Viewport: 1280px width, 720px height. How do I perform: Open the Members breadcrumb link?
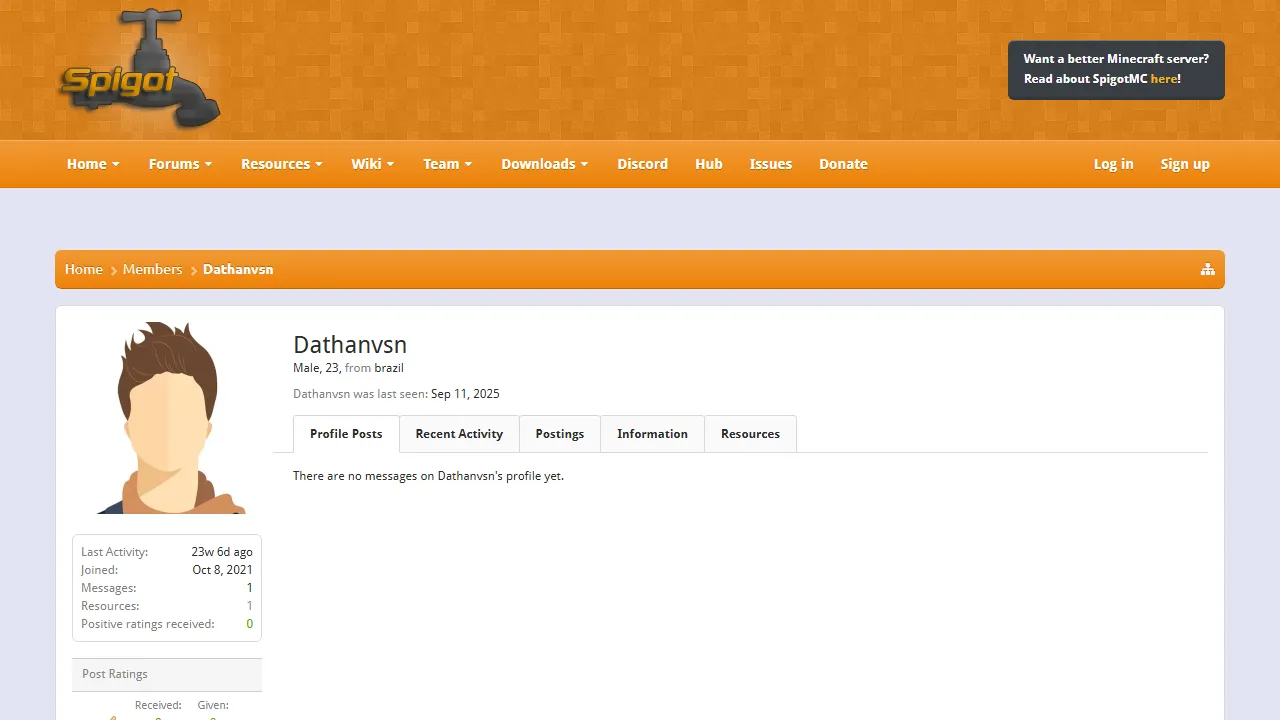(152, 269)
